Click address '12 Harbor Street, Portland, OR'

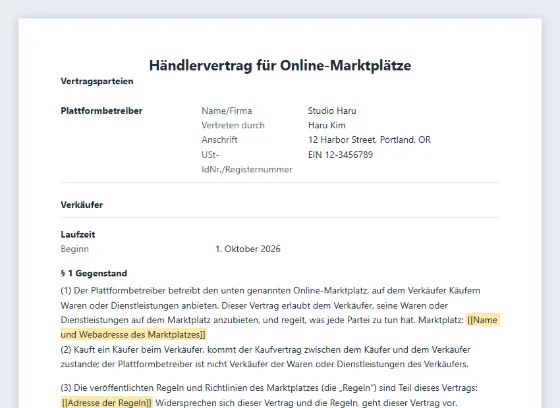(x=370, y=140)
